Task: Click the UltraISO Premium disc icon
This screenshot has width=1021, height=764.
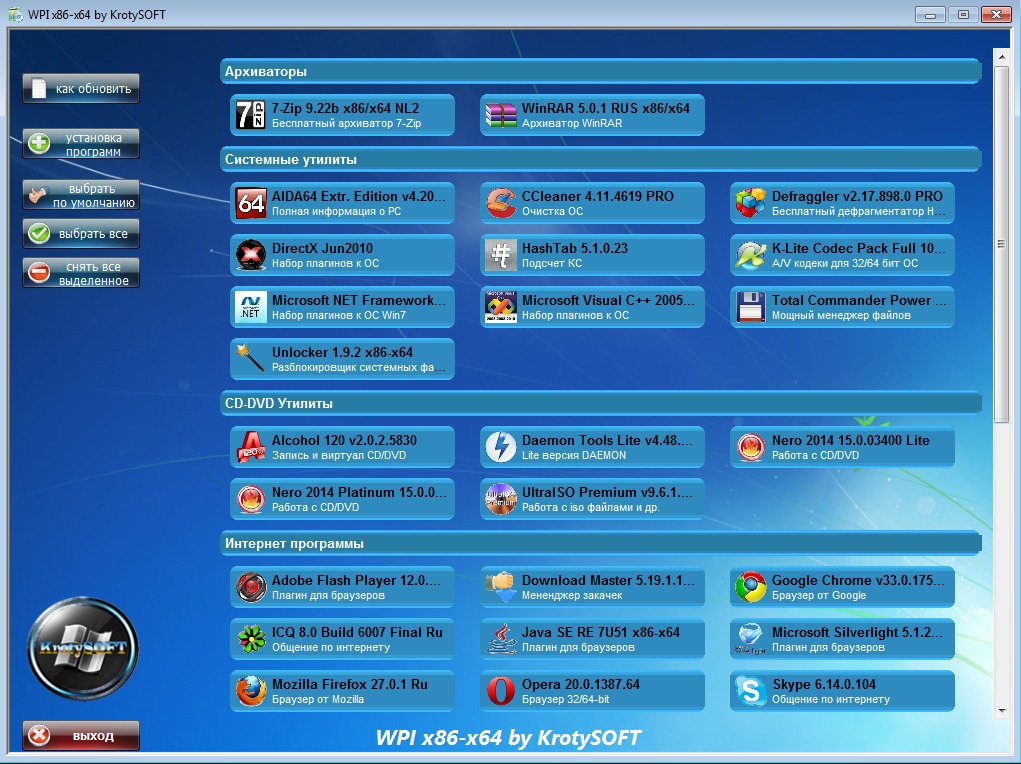Action: click(501, 499)
